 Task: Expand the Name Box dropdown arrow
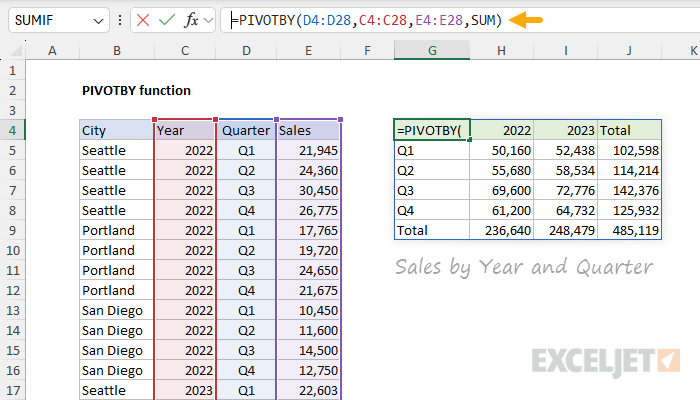98,21
